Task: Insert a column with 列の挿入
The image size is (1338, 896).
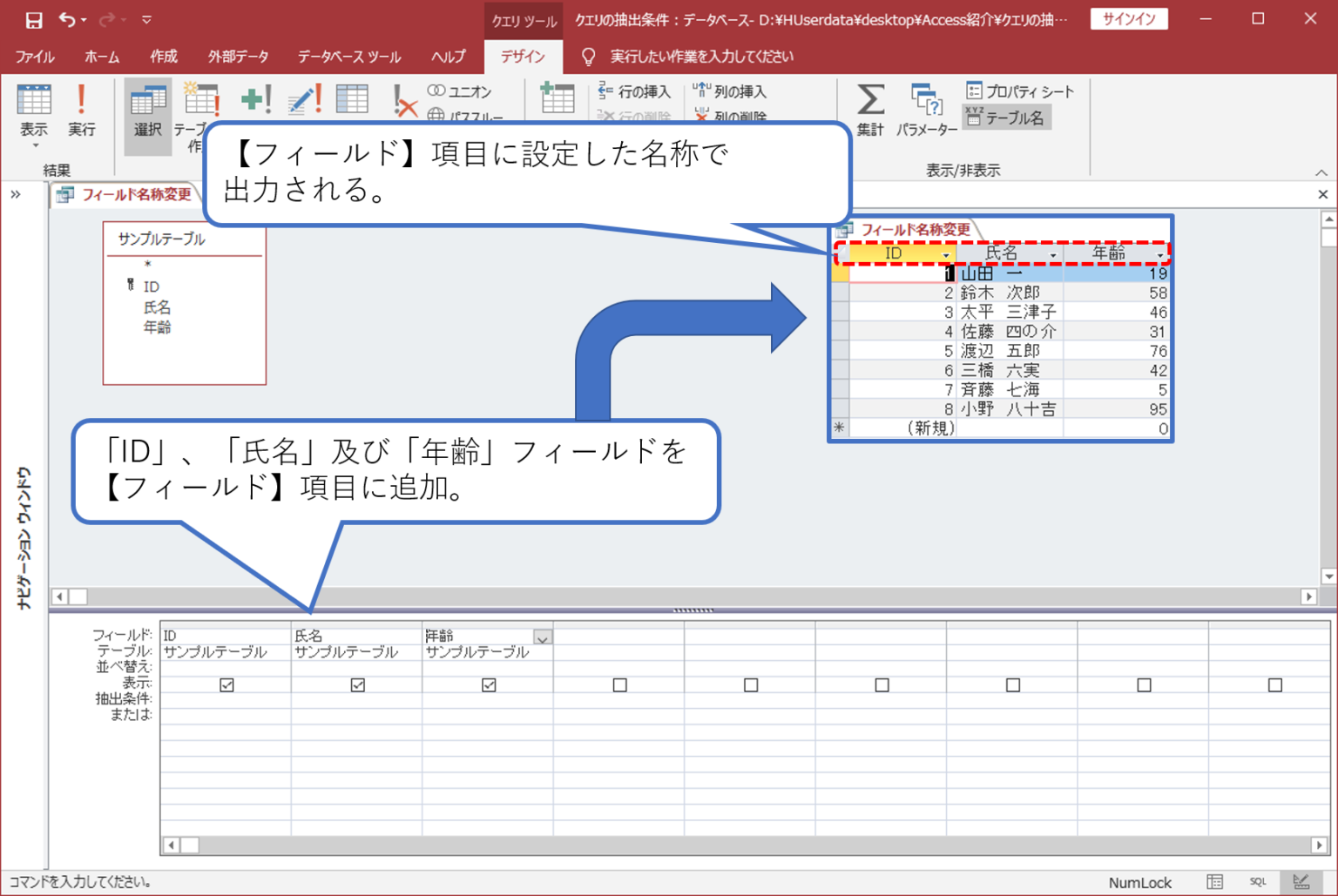Action: pos(730,91)
